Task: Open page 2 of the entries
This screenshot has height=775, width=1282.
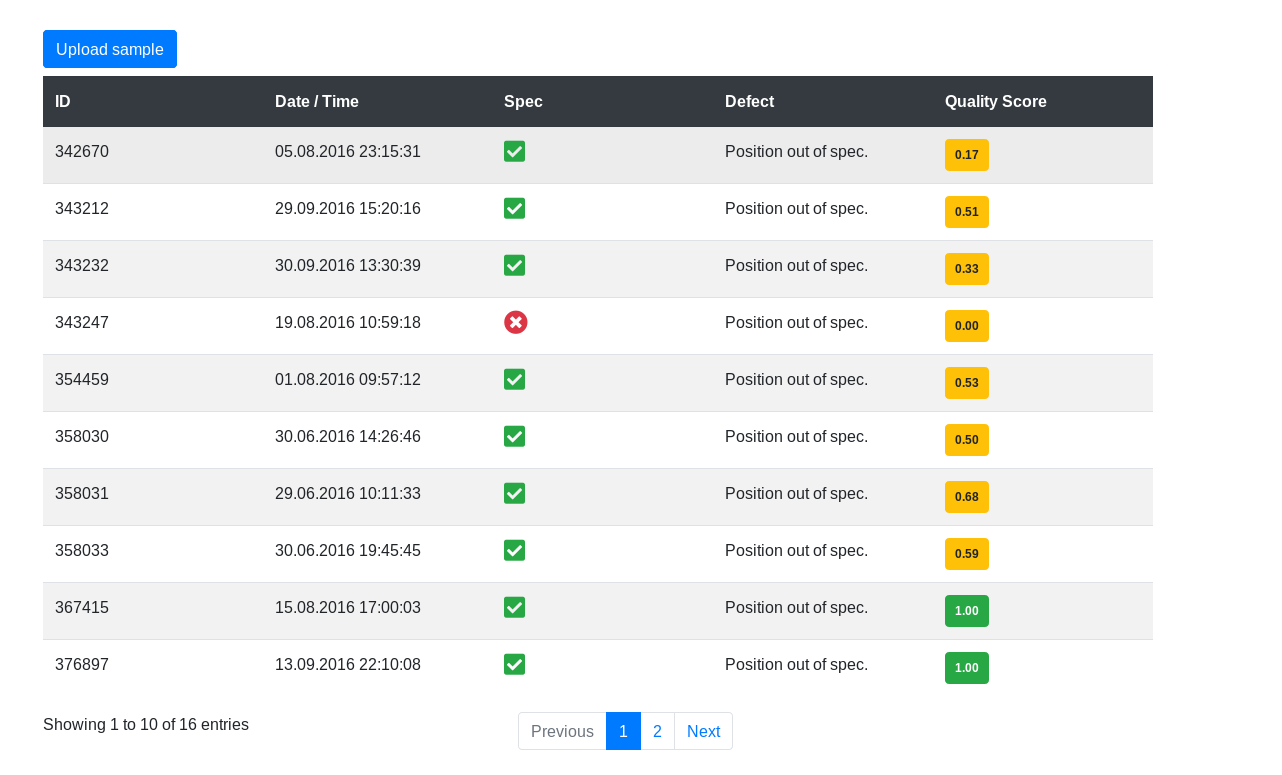Action: point(657,731)
